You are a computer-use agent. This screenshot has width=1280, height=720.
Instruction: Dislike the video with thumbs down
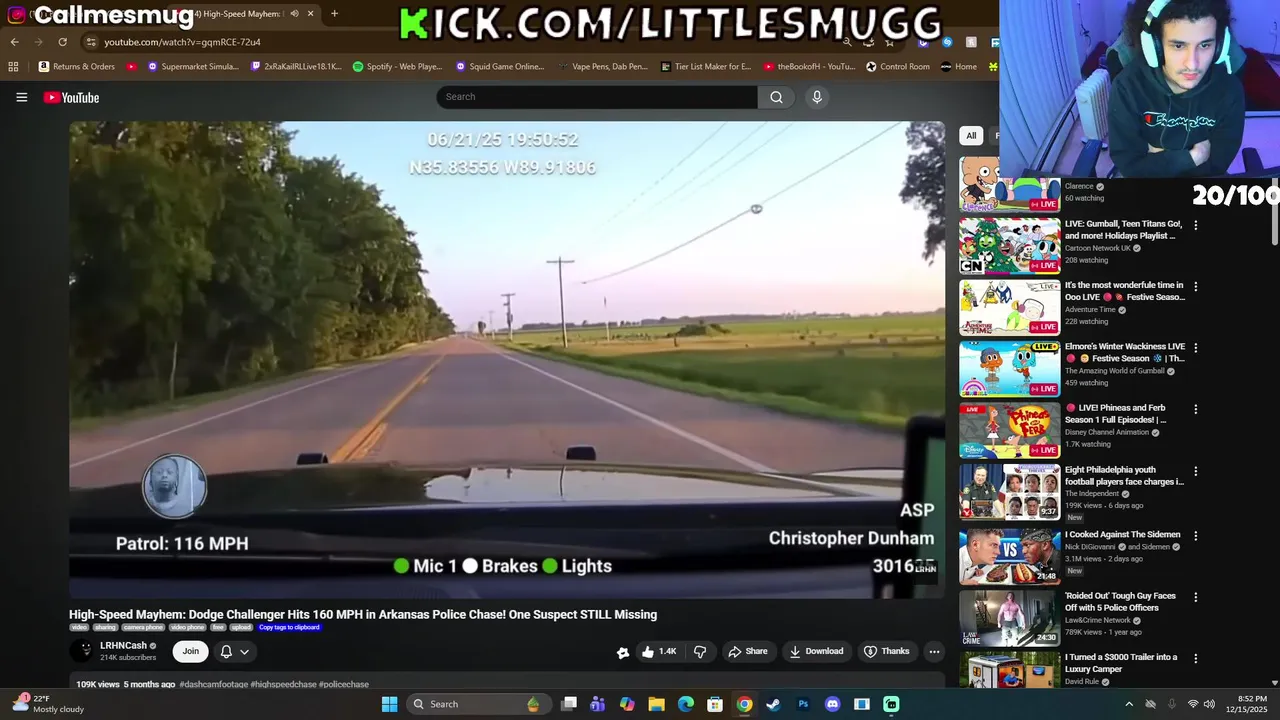pyautogui.click(x=700, y=651)
